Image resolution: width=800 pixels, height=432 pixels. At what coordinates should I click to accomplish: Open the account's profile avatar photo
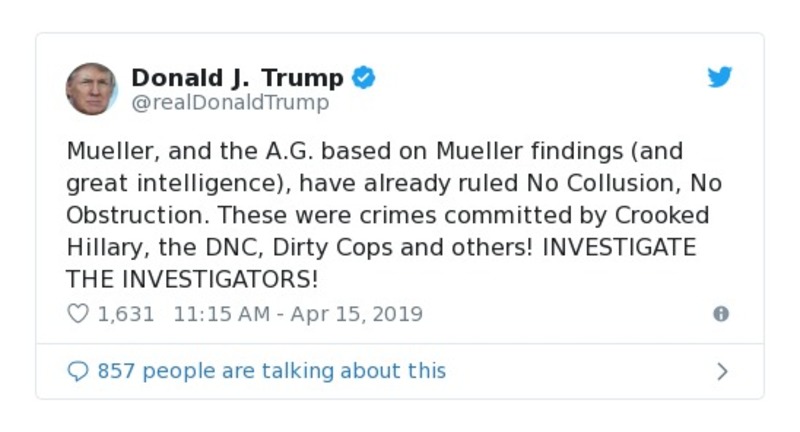(x=92, y=88)
